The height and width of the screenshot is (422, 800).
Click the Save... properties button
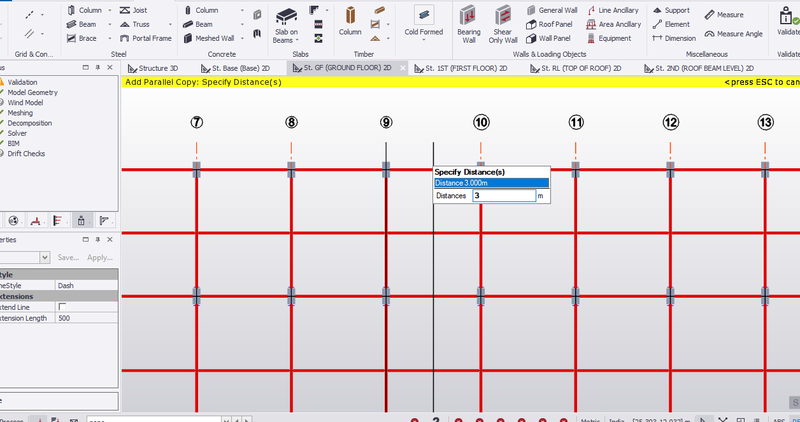pos(68,257)
